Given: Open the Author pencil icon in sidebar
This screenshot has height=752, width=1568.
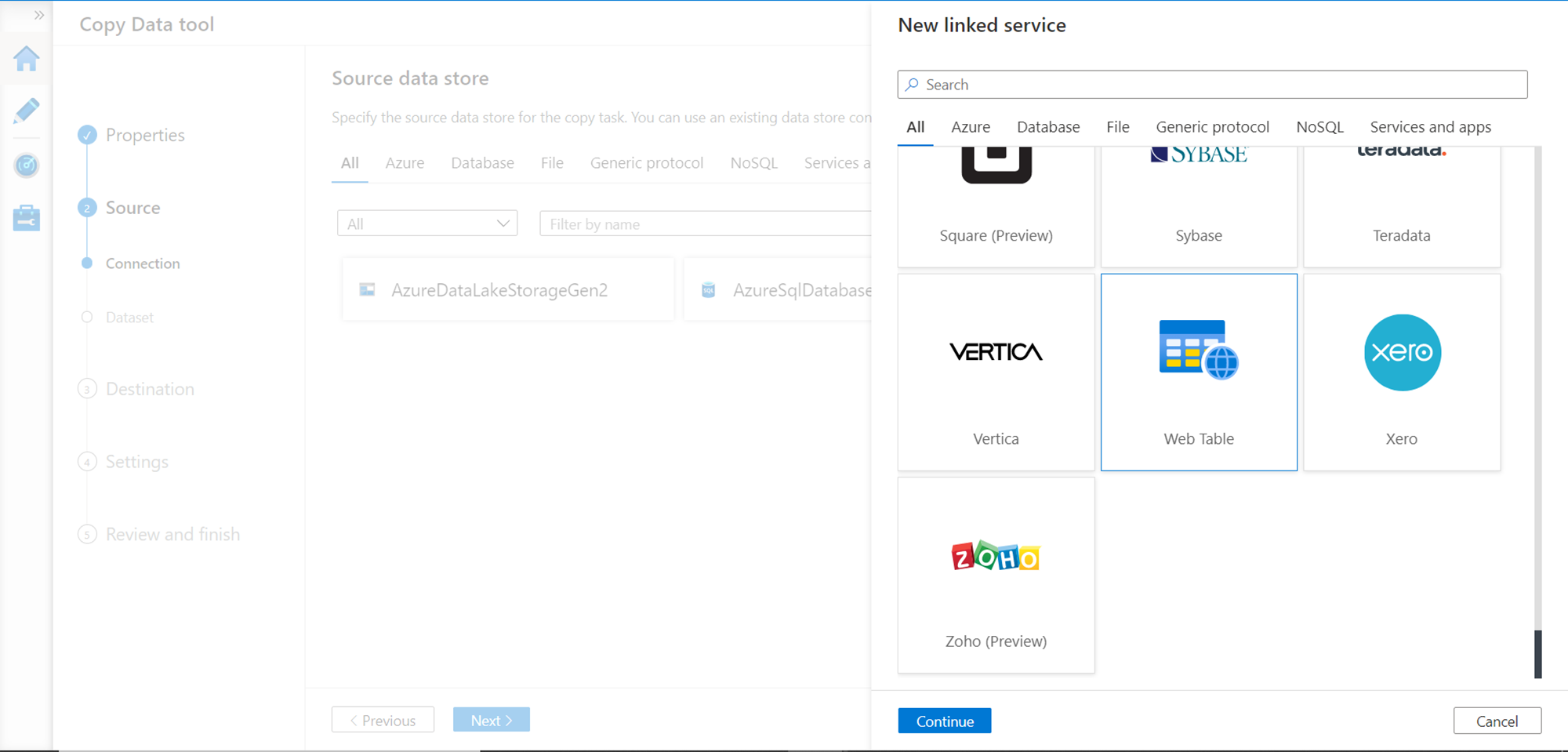Looking at the screenshot, I should (27, 111).
